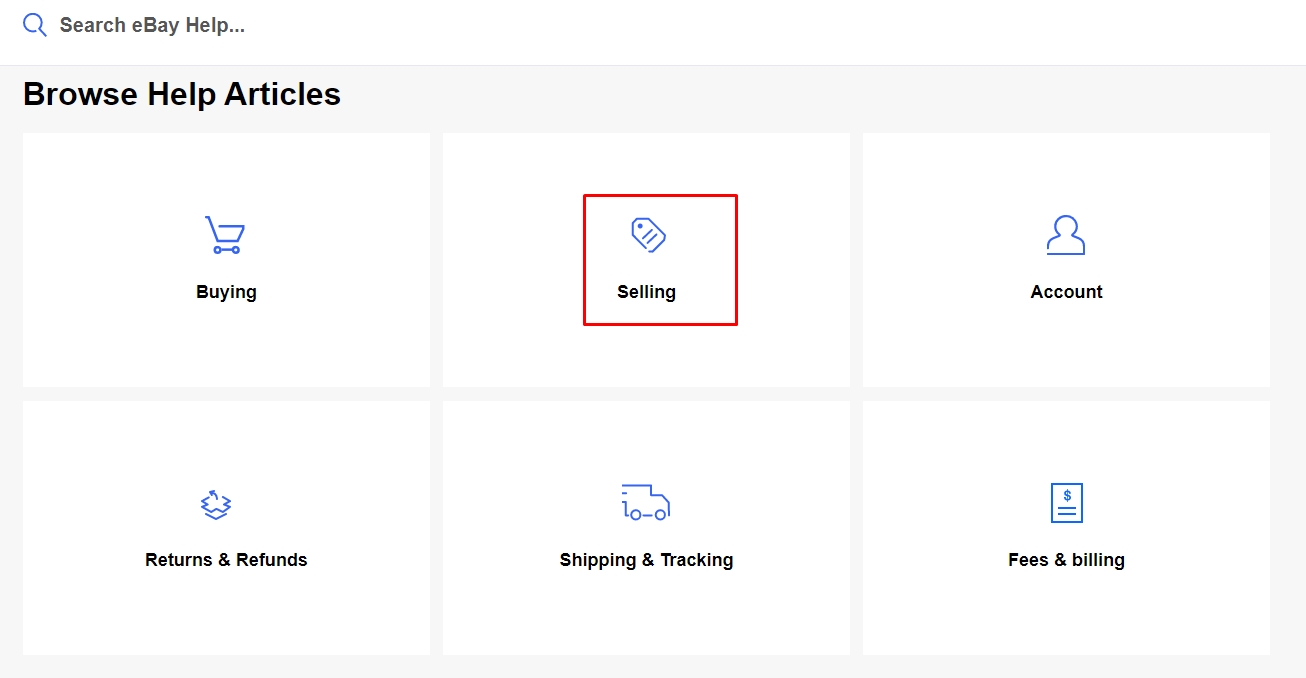Click the delivery truck Shipping icon
Viewport: 1306px width, 678px height.
pos(645,502)
